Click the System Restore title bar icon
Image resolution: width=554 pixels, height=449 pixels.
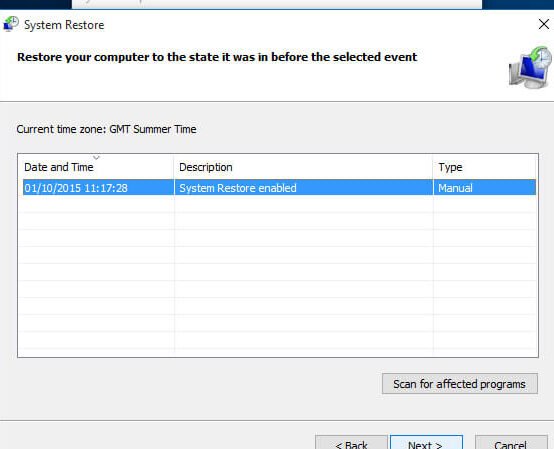[x=11, y=24]
